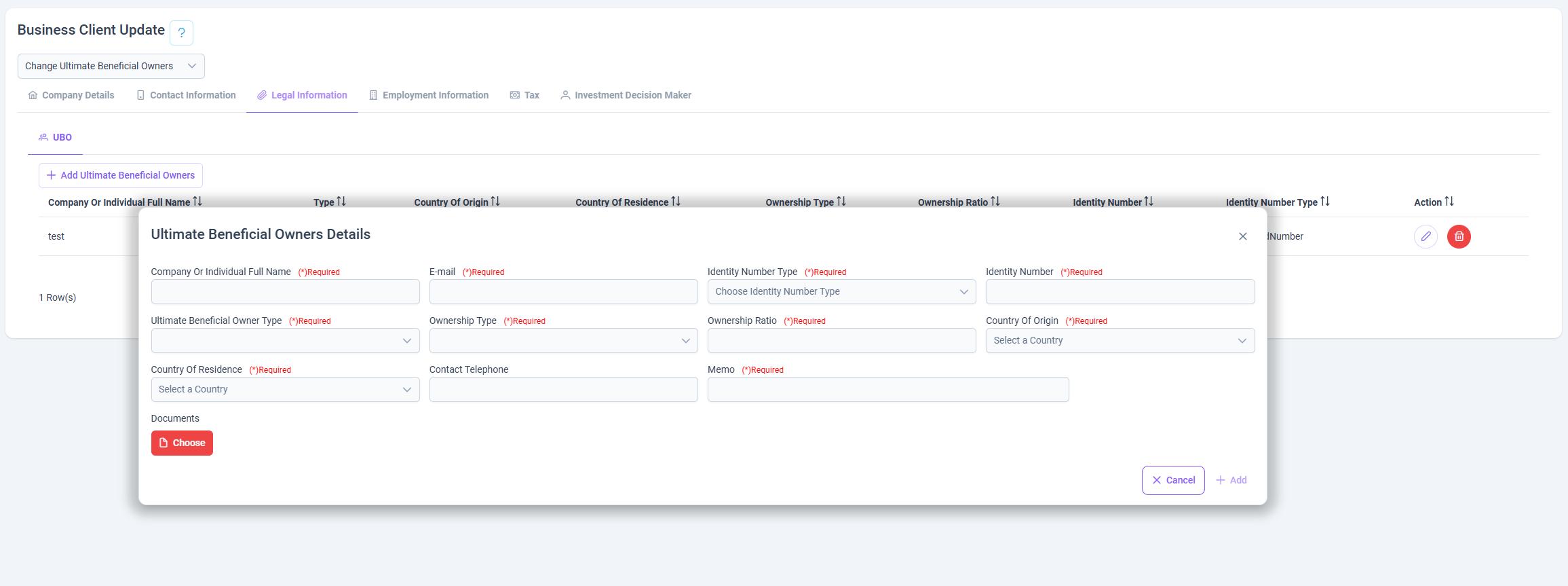
Task: Delete the test row with trash icon
Action: coord(1459,236)
